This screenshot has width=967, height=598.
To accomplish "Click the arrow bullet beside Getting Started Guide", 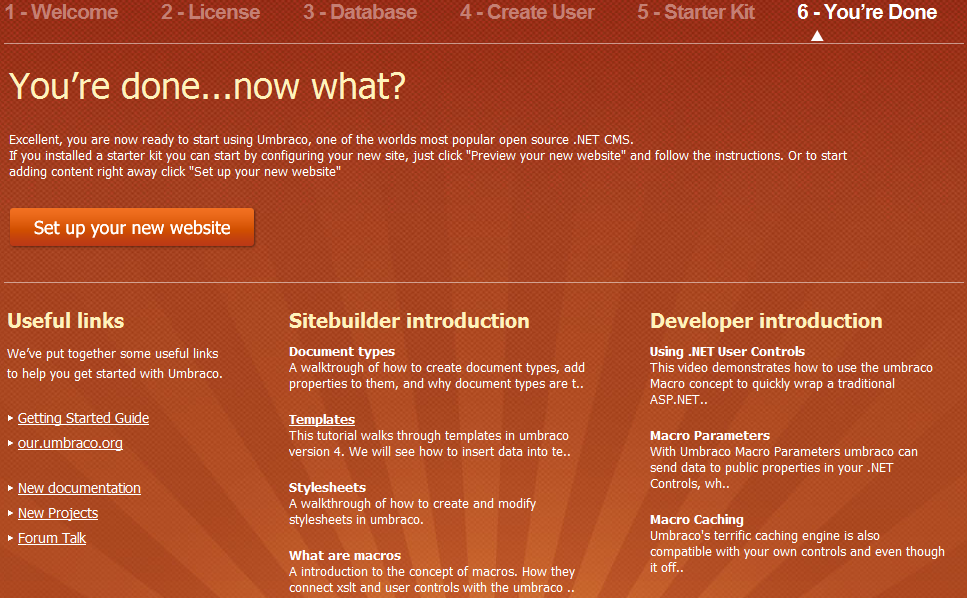I will tap(10, 418).
